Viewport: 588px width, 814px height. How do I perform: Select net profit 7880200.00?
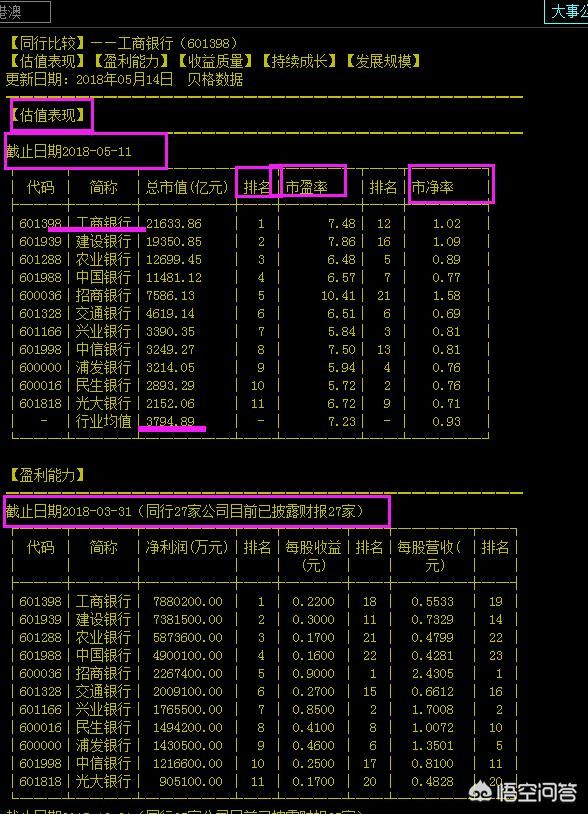pos(188,602)
